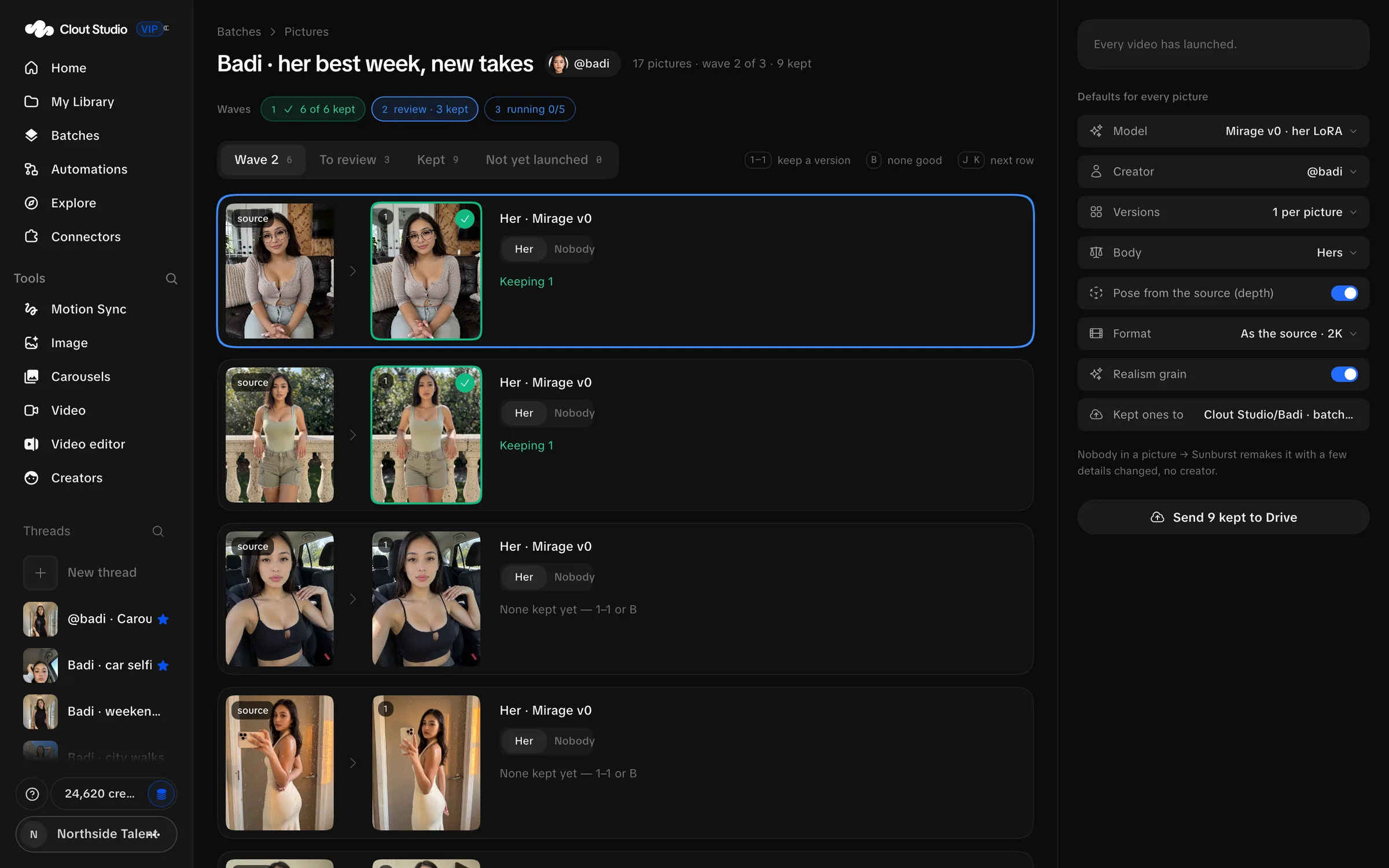Screen dimensions: 1389x868
Task: Click the blue credits coin icon
Action: coord(161,794)
